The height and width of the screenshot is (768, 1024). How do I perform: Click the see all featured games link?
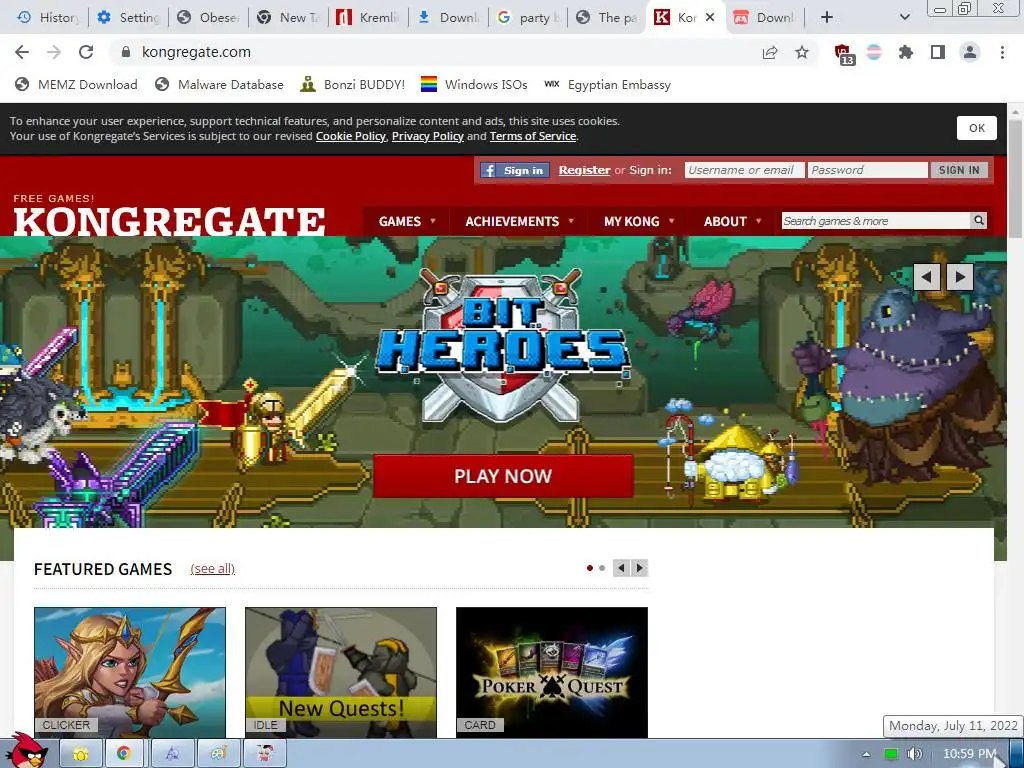(x=212, y=569)
